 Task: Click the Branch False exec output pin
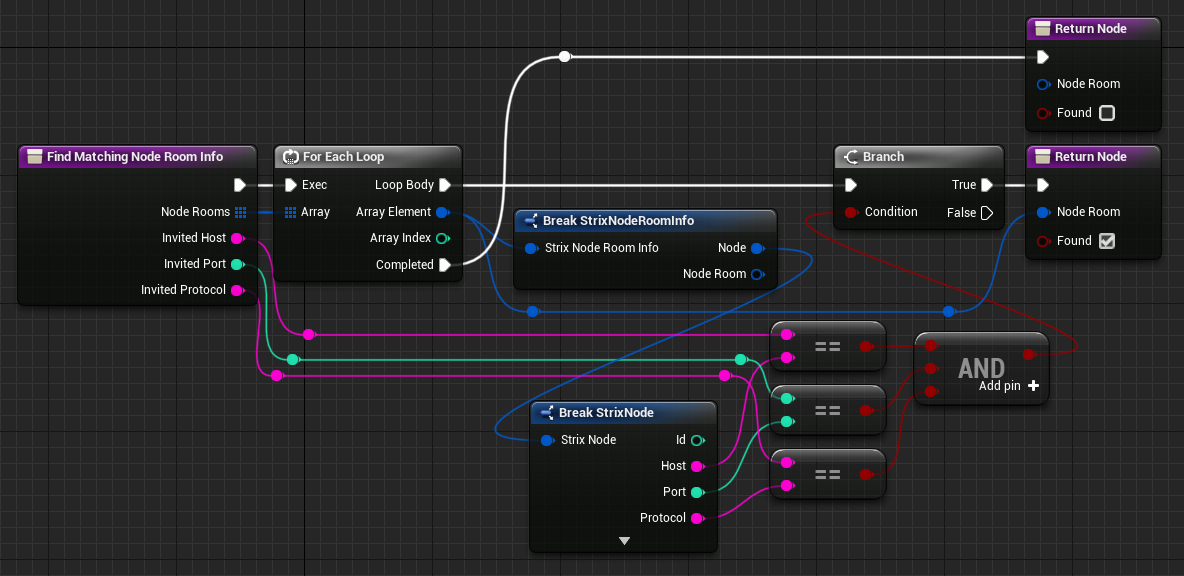pos(985,213)
